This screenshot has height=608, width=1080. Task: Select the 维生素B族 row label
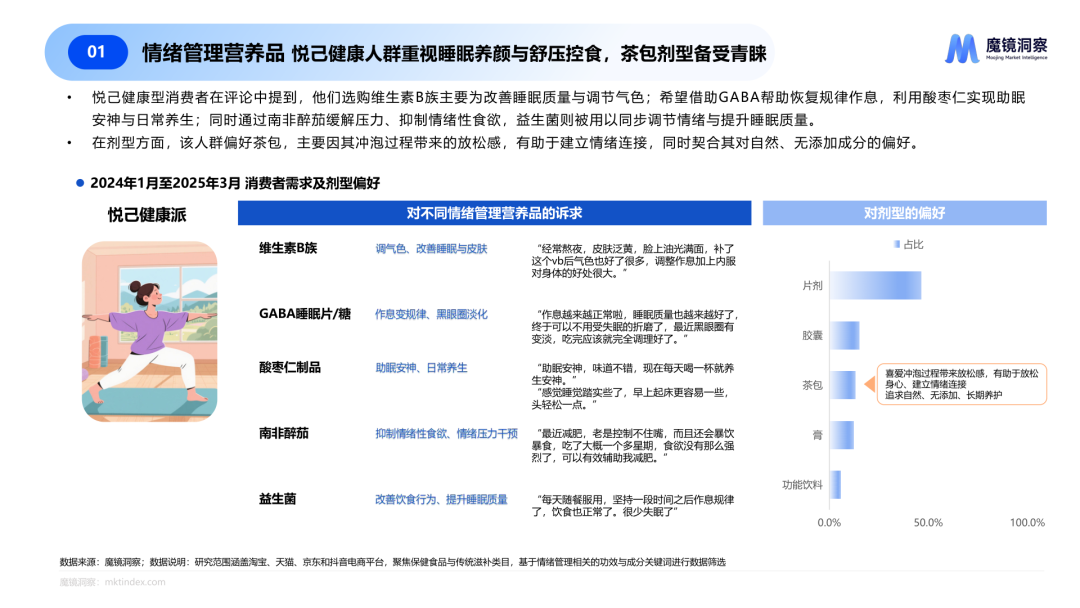[288, 248]
